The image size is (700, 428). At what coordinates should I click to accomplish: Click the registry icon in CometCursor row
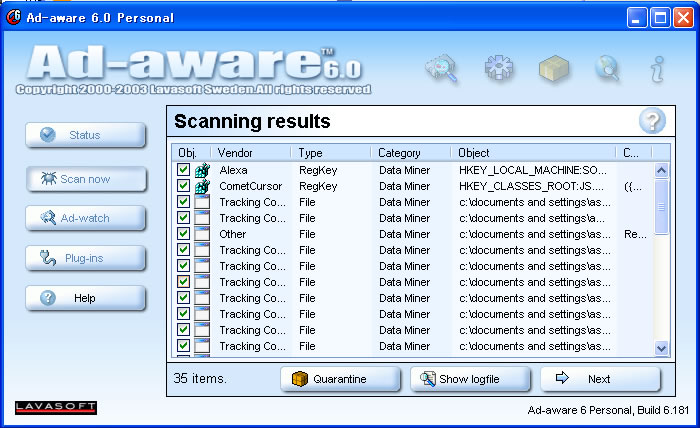[x=202, y=186]
